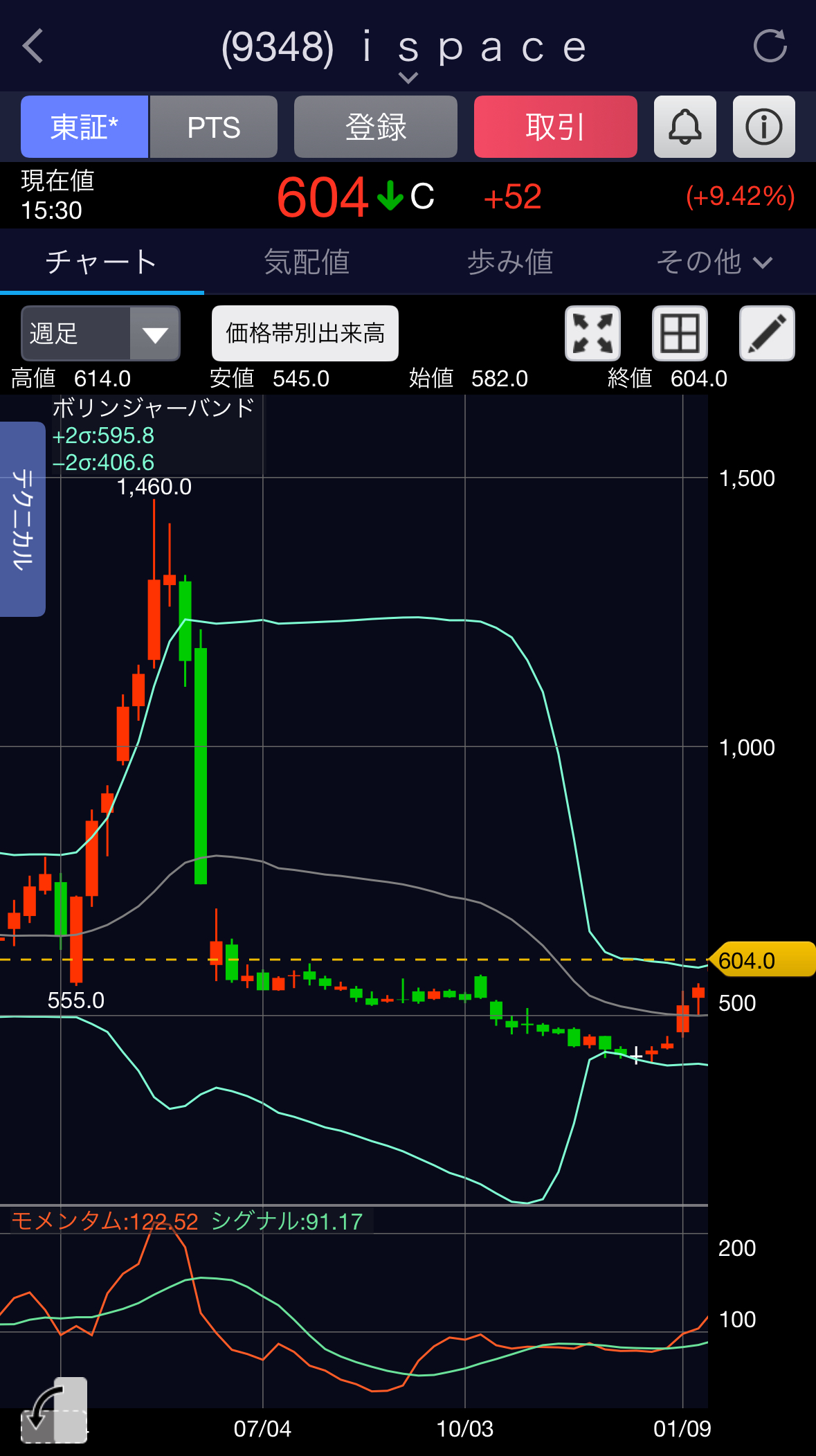Viewport: 816px width, 1456px height.
Task: Open the 週足 timeframe dropdown
Action: pyautogui.click(x=100, y=333)
